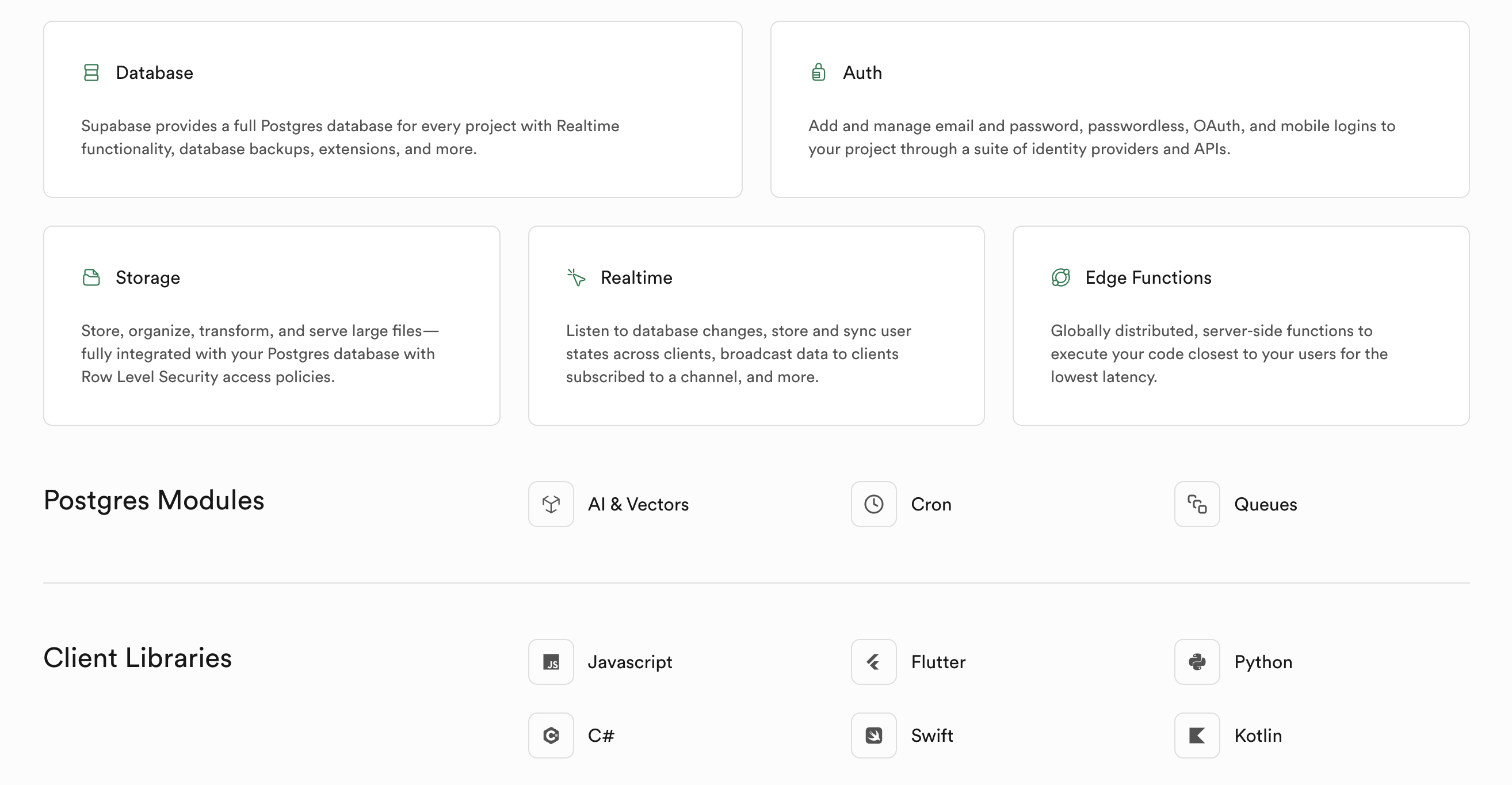Click the Flutter logo icon
The width and height of the screenshot is (1512, 785).
[873, 662]
